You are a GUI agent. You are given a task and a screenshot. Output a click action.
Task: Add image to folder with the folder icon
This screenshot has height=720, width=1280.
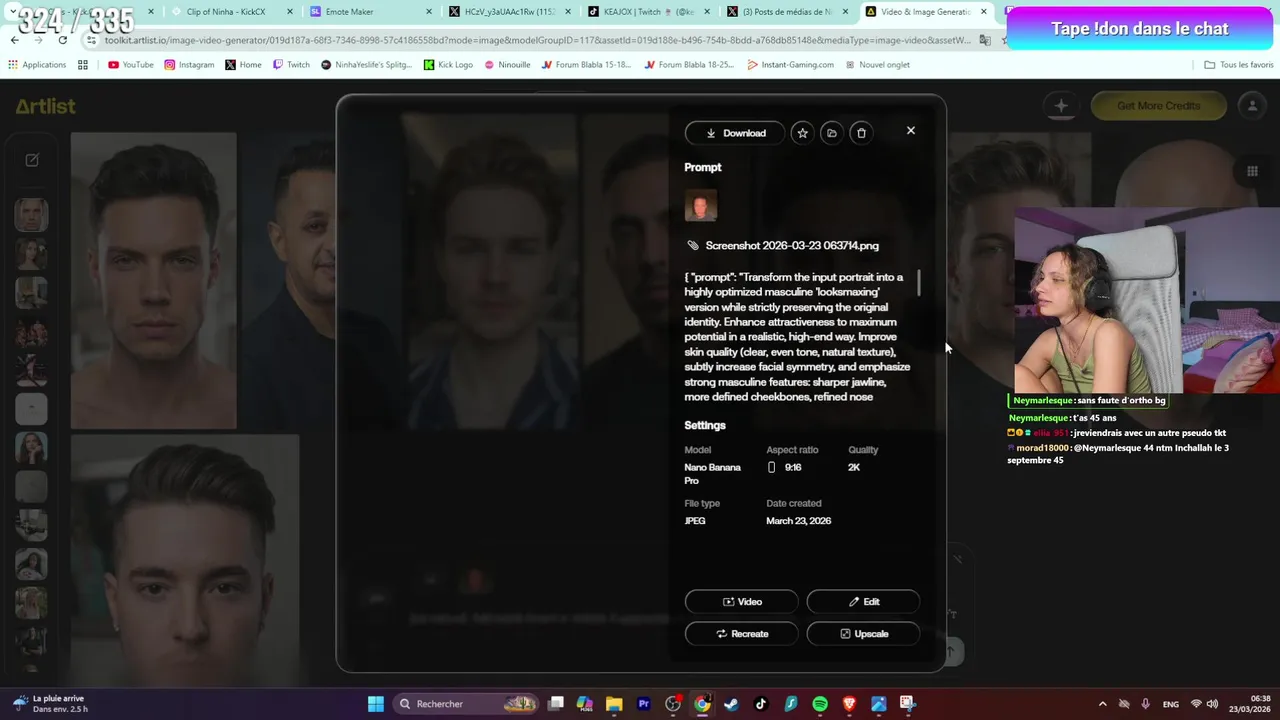[x=831, y=133]
